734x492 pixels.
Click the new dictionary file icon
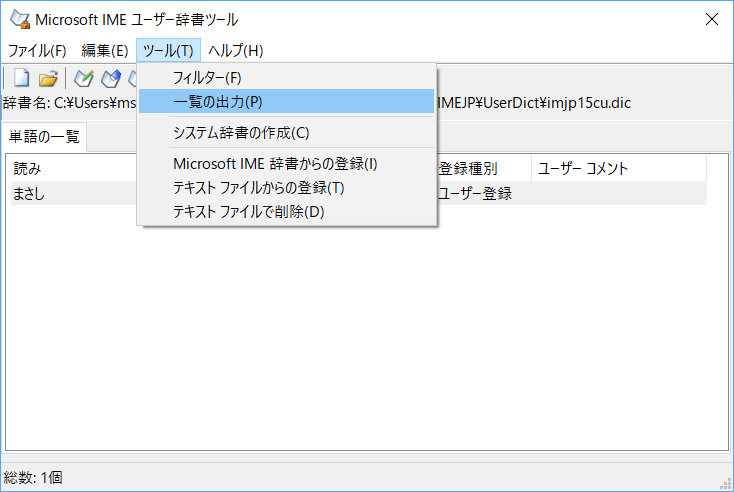point(21,78)
